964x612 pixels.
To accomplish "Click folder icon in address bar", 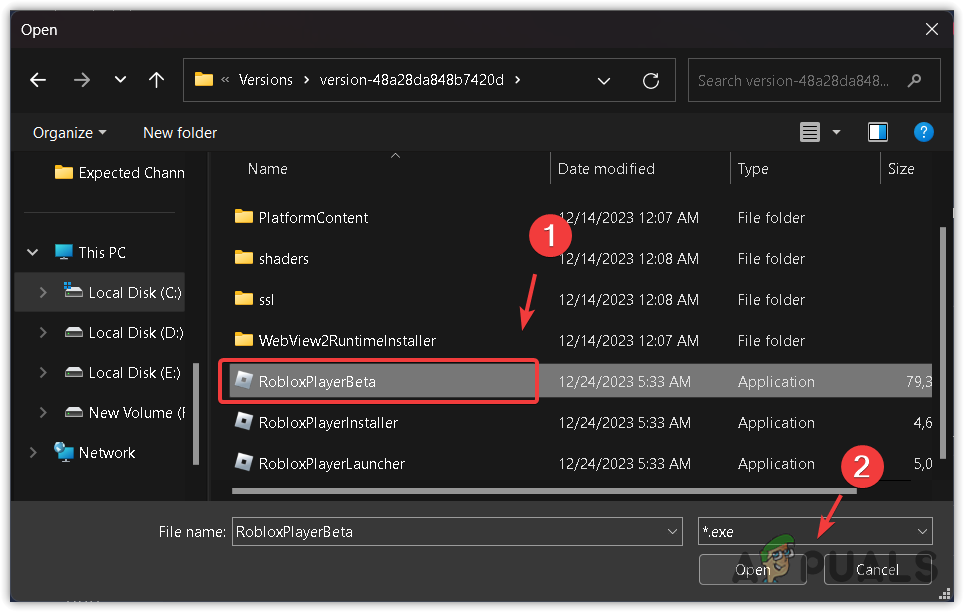I will (203, 79).
